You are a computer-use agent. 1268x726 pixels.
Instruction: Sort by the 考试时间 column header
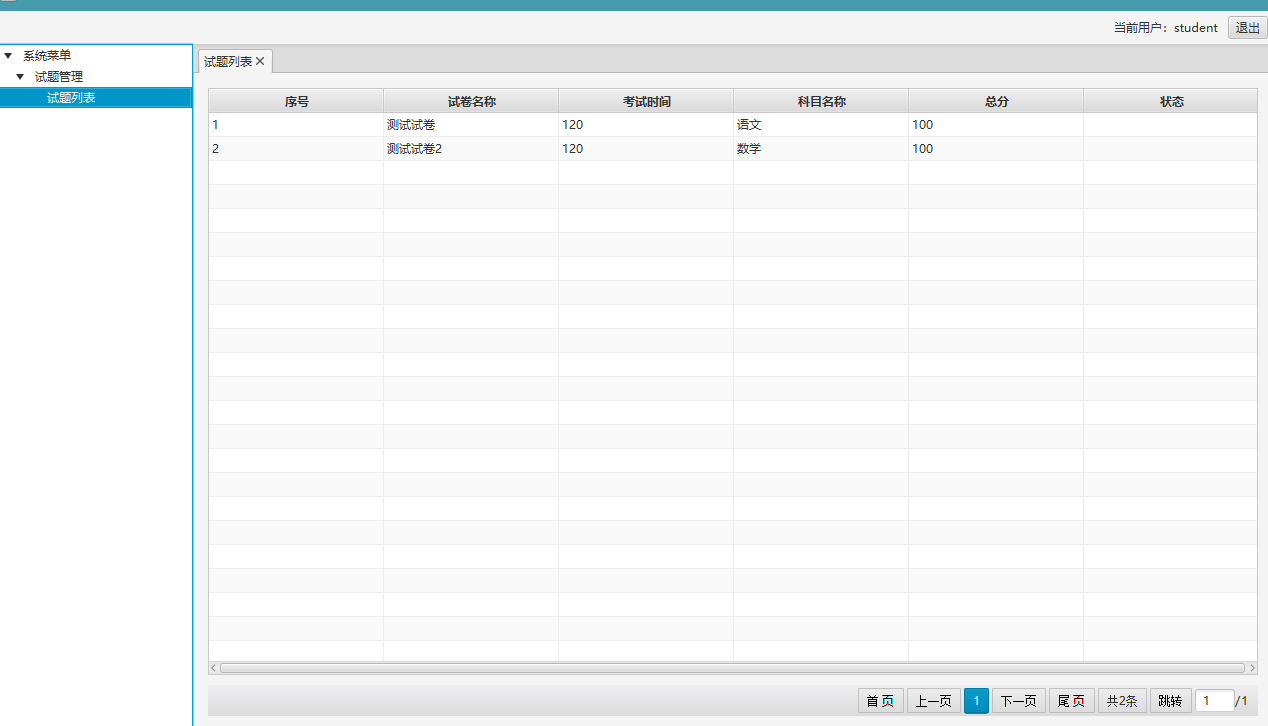pyautogui.click(x=646, y=102)
